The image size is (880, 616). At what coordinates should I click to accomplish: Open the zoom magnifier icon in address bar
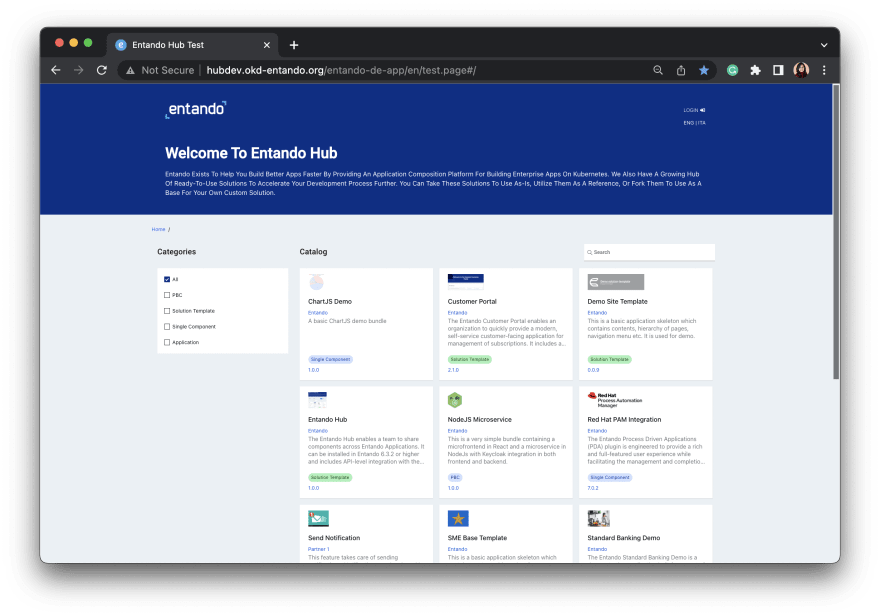coord(658,70)
